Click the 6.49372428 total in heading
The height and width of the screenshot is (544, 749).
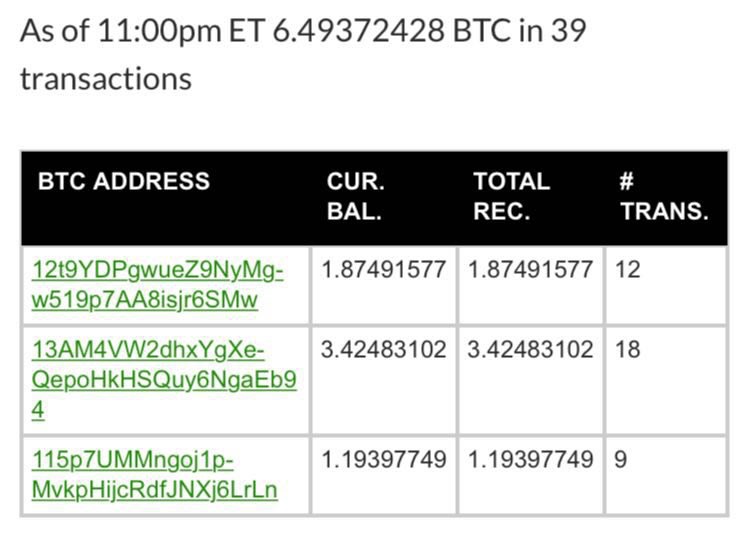tap(359, 31)
